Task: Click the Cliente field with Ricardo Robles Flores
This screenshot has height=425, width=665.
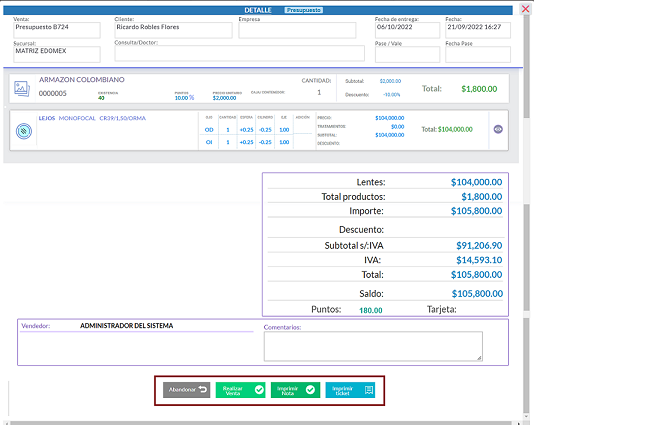Action: (x=173, y=30)
